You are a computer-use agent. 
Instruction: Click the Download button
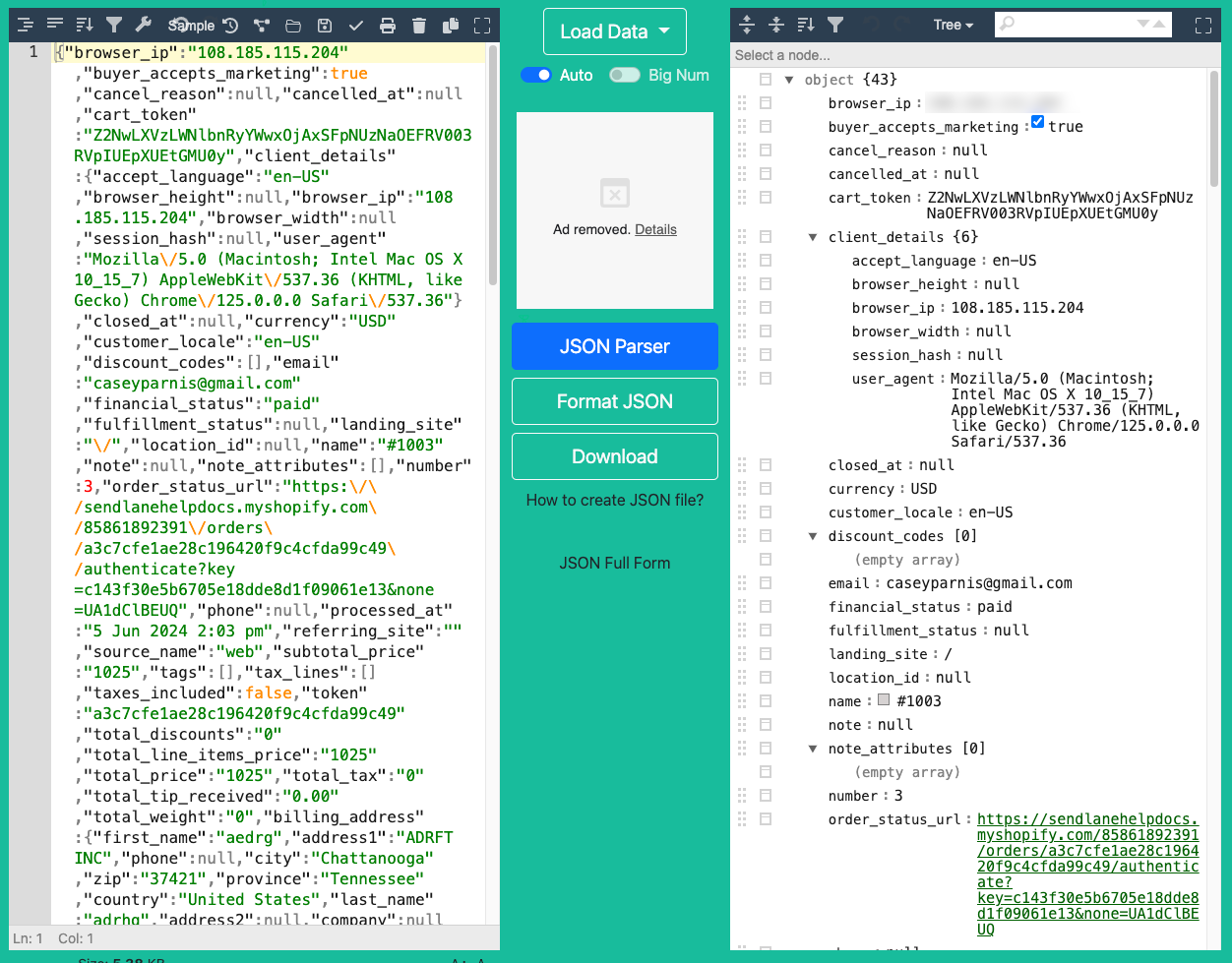coord(614,456)
